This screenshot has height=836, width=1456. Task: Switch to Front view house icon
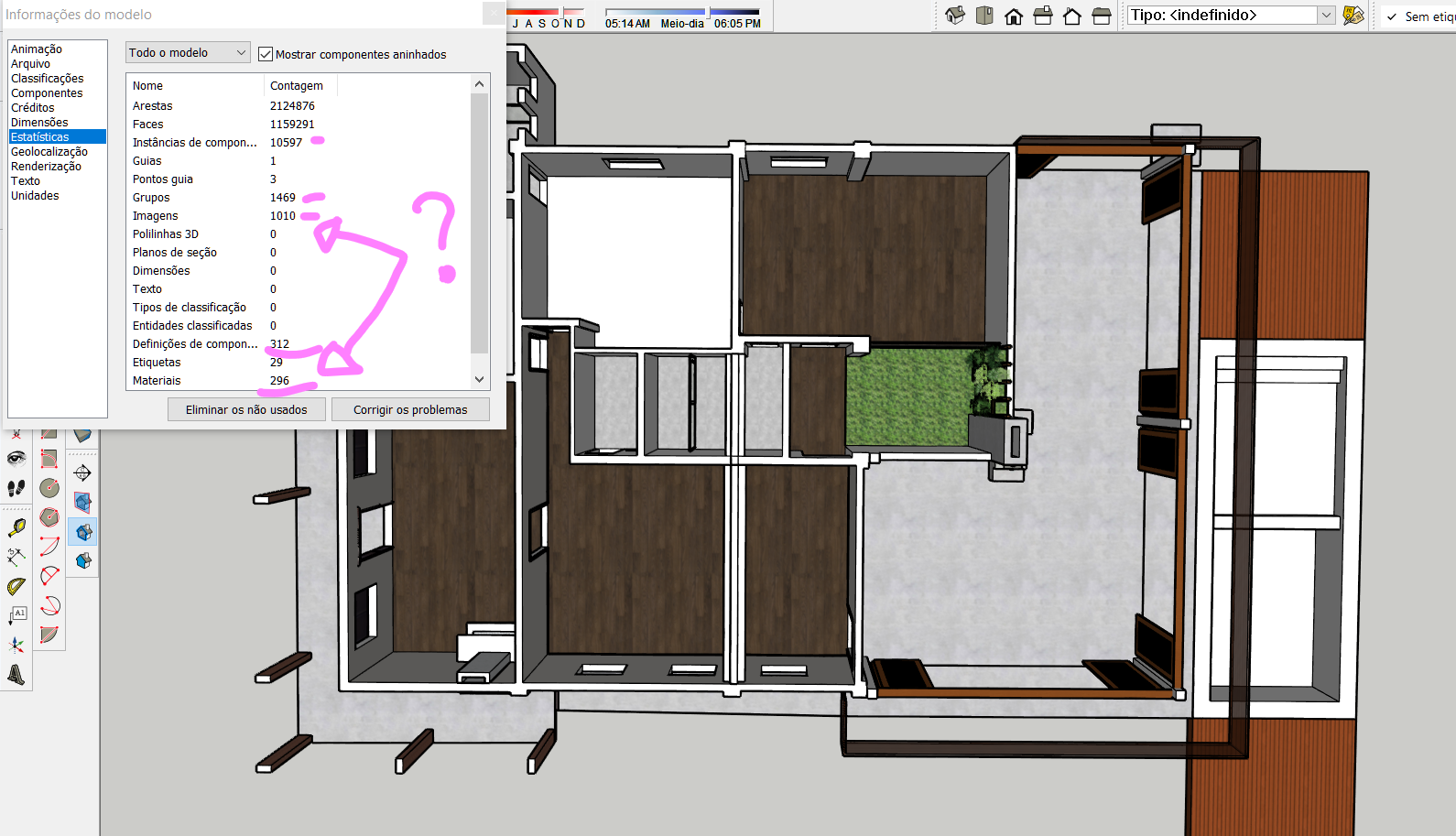[1014, 16]
